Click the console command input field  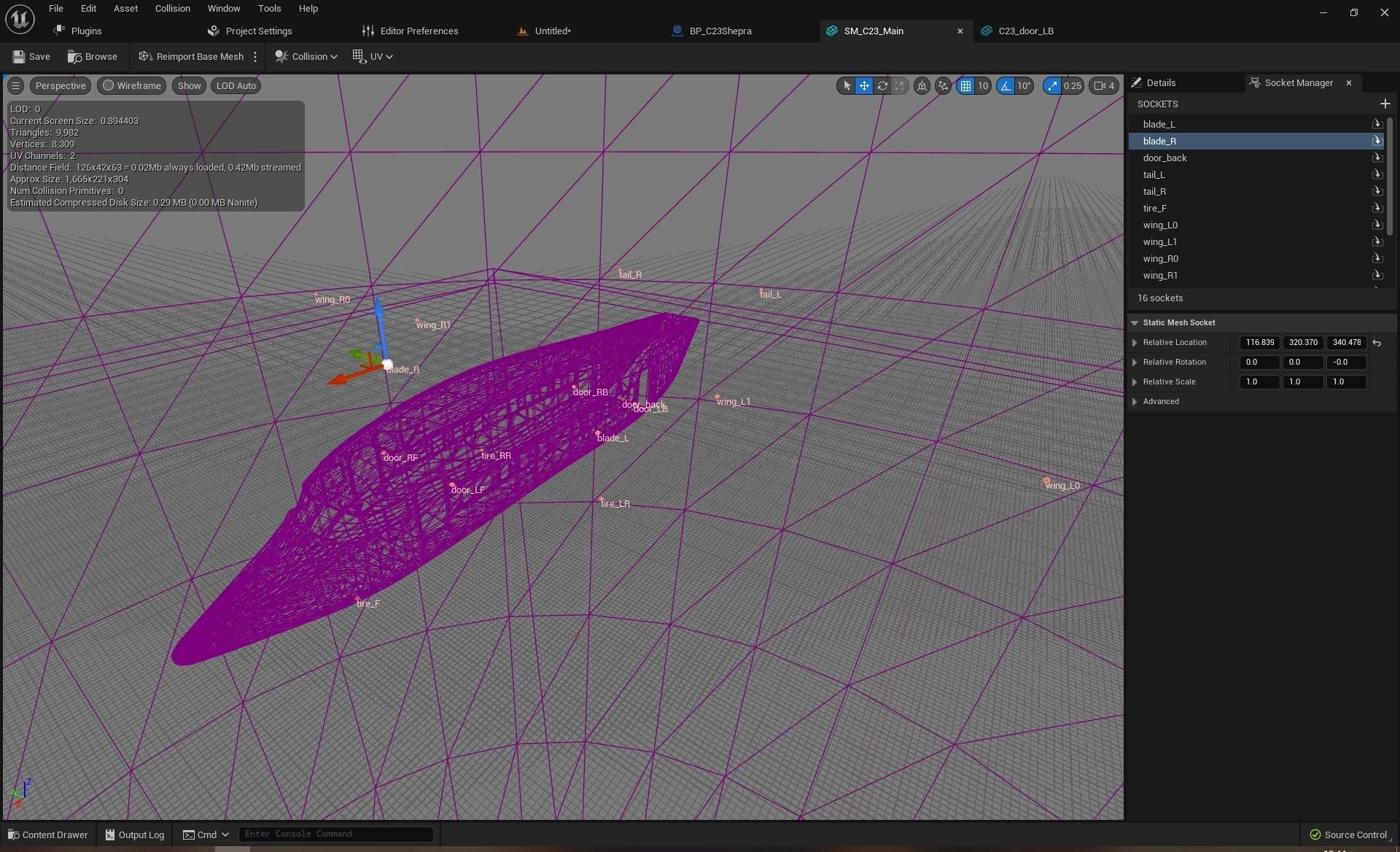335,834
